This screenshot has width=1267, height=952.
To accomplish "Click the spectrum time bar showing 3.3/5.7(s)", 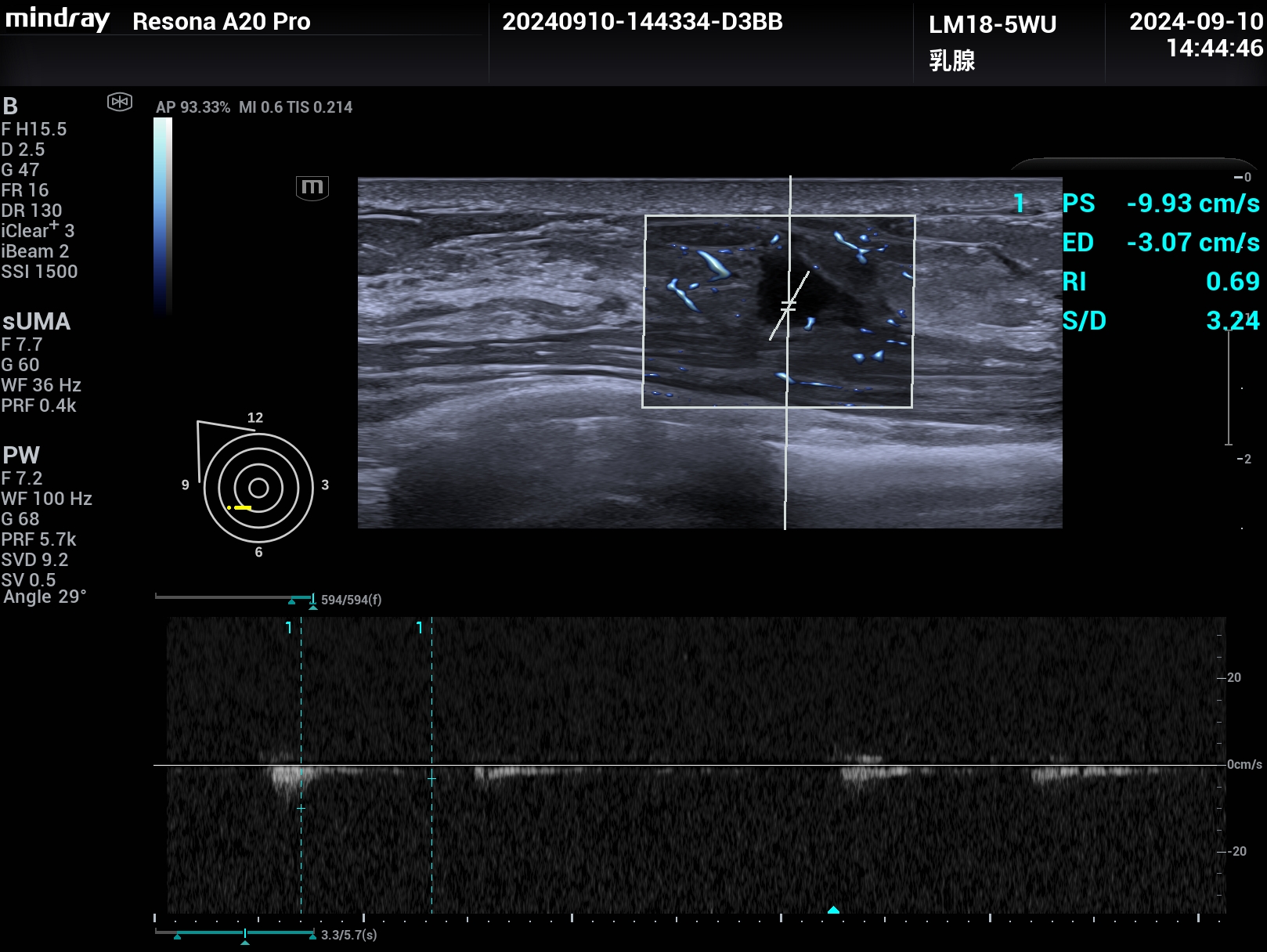I will click(x=235, y=933).
